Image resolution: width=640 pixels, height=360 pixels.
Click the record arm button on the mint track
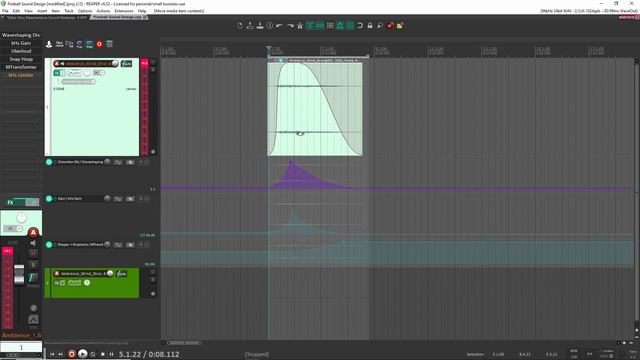(57, 64)
